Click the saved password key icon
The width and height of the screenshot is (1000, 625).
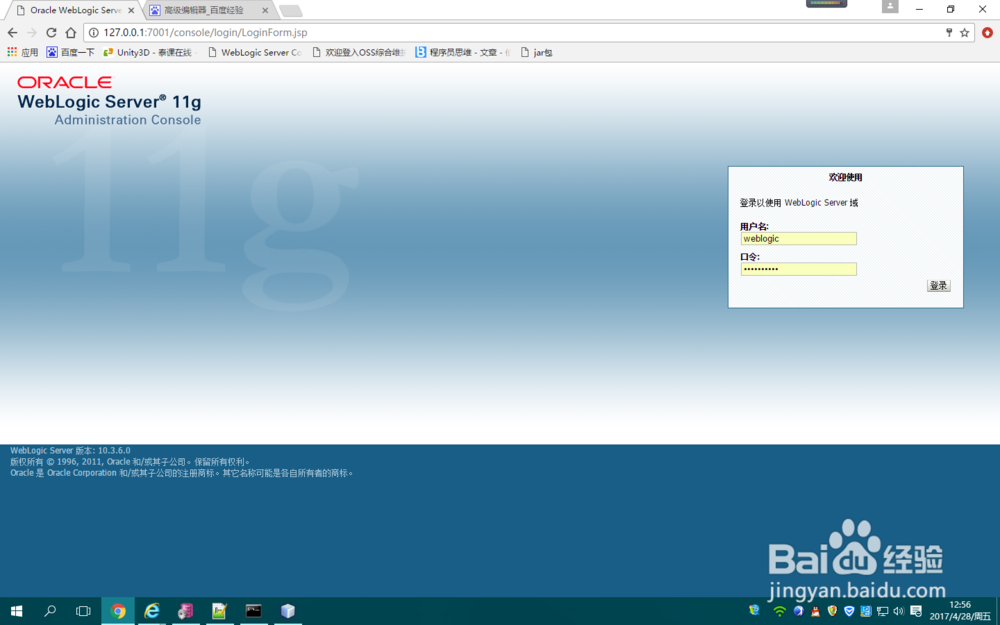pos(949,33)
